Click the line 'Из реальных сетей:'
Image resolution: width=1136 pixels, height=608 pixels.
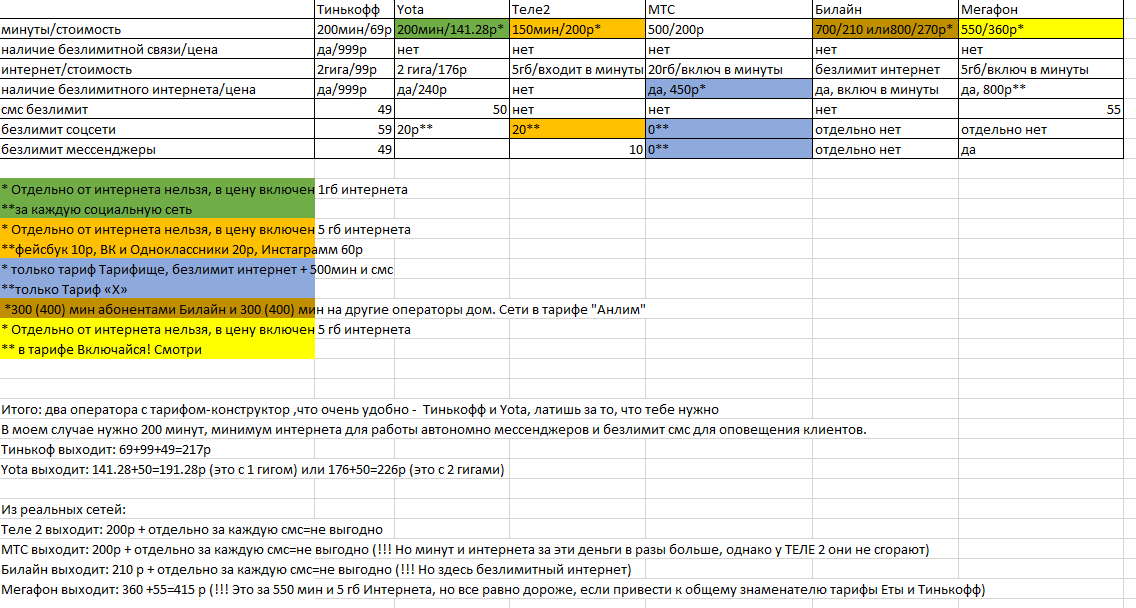point(63,509)
